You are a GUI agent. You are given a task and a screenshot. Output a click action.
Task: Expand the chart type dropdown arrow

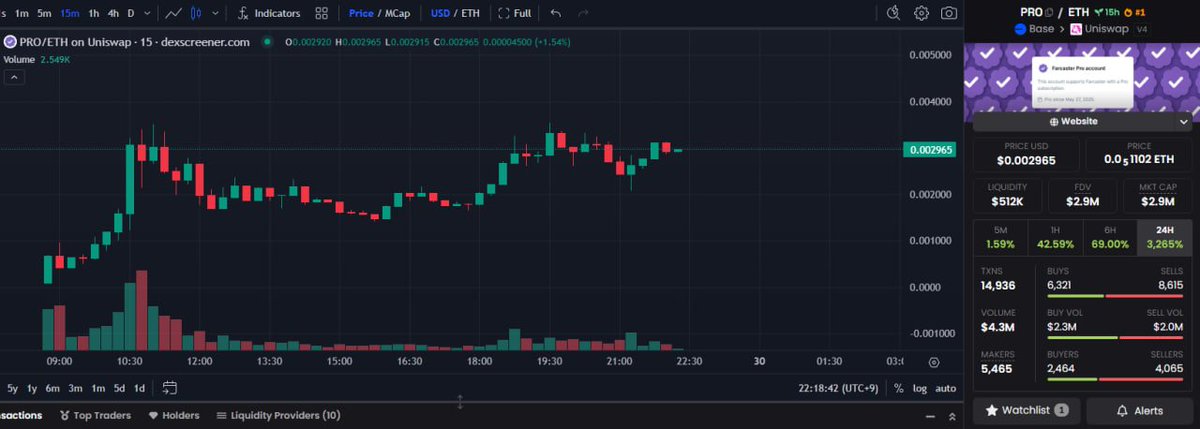[x=213, y=13]
